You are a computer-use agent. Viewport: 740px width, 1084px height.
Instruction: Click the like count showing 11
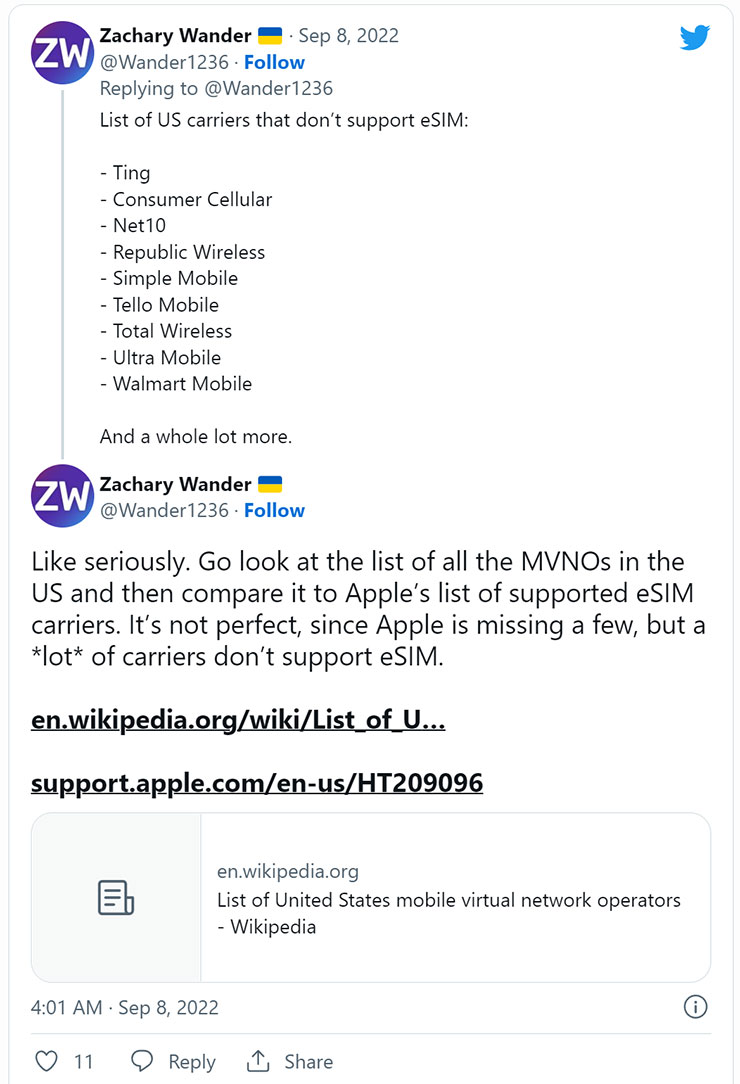tap(83, 1061)
